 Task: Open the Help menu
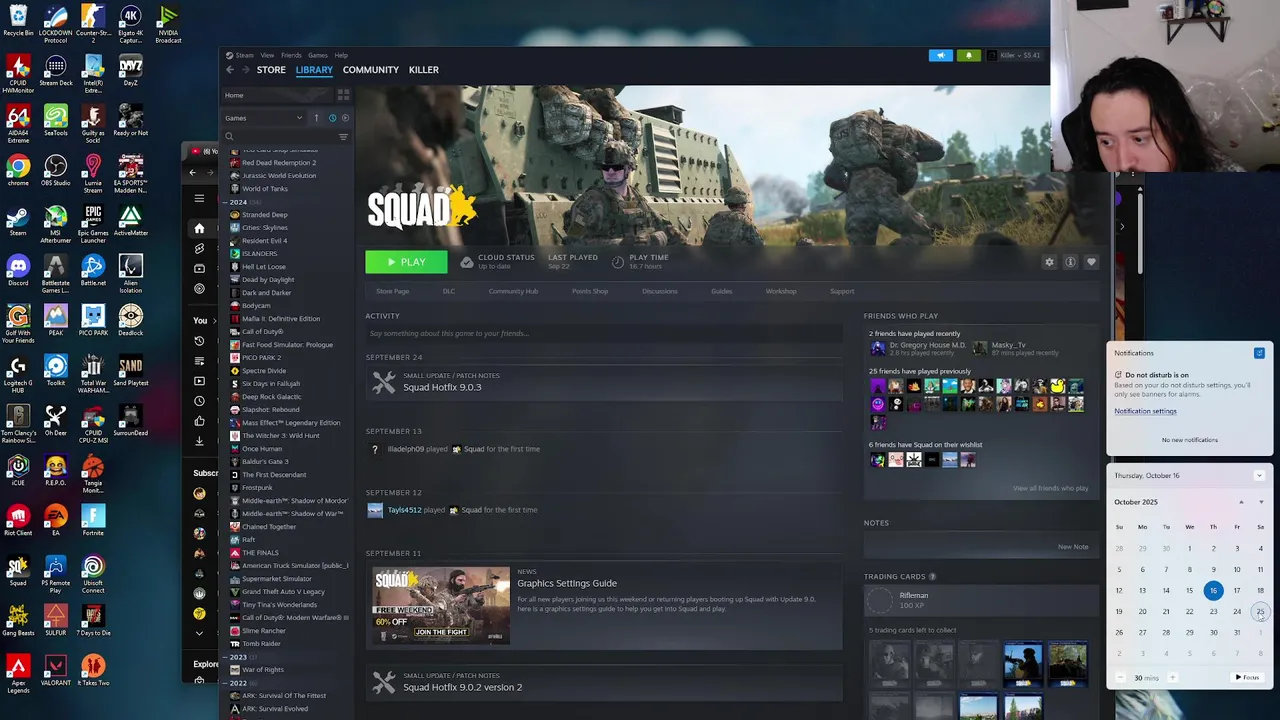341,55
